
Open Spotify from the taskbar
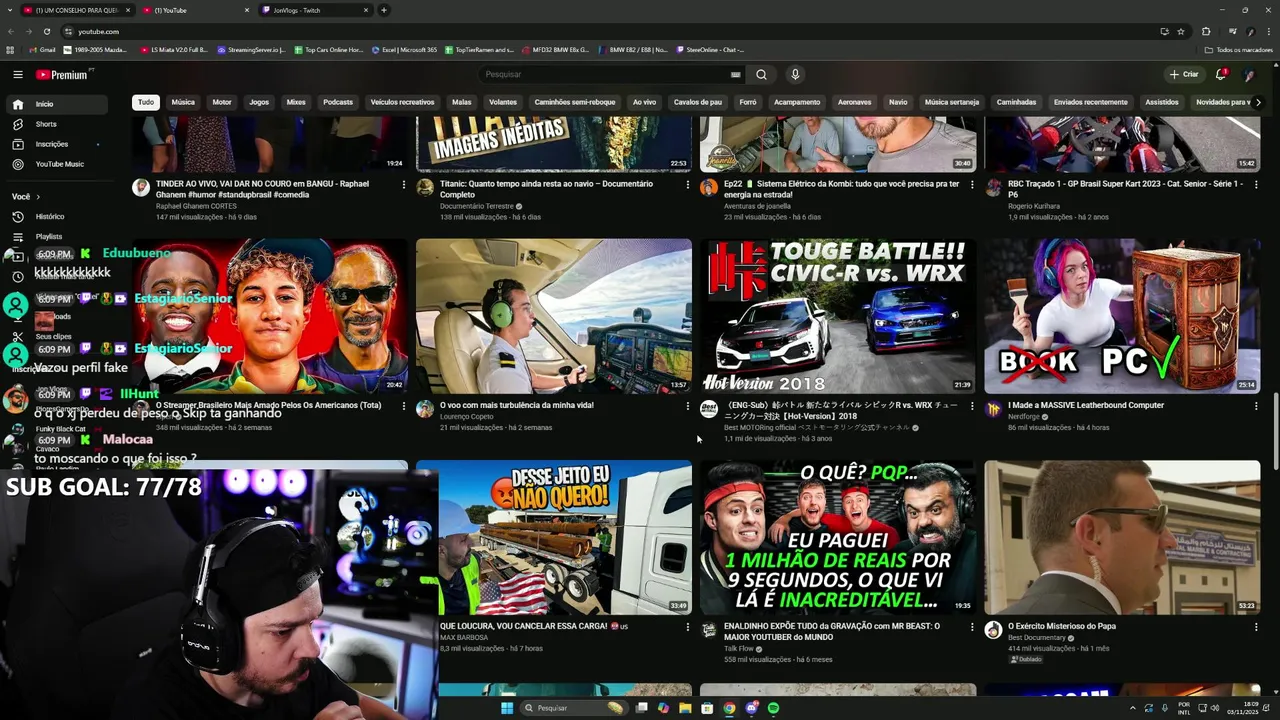point(773,708)
